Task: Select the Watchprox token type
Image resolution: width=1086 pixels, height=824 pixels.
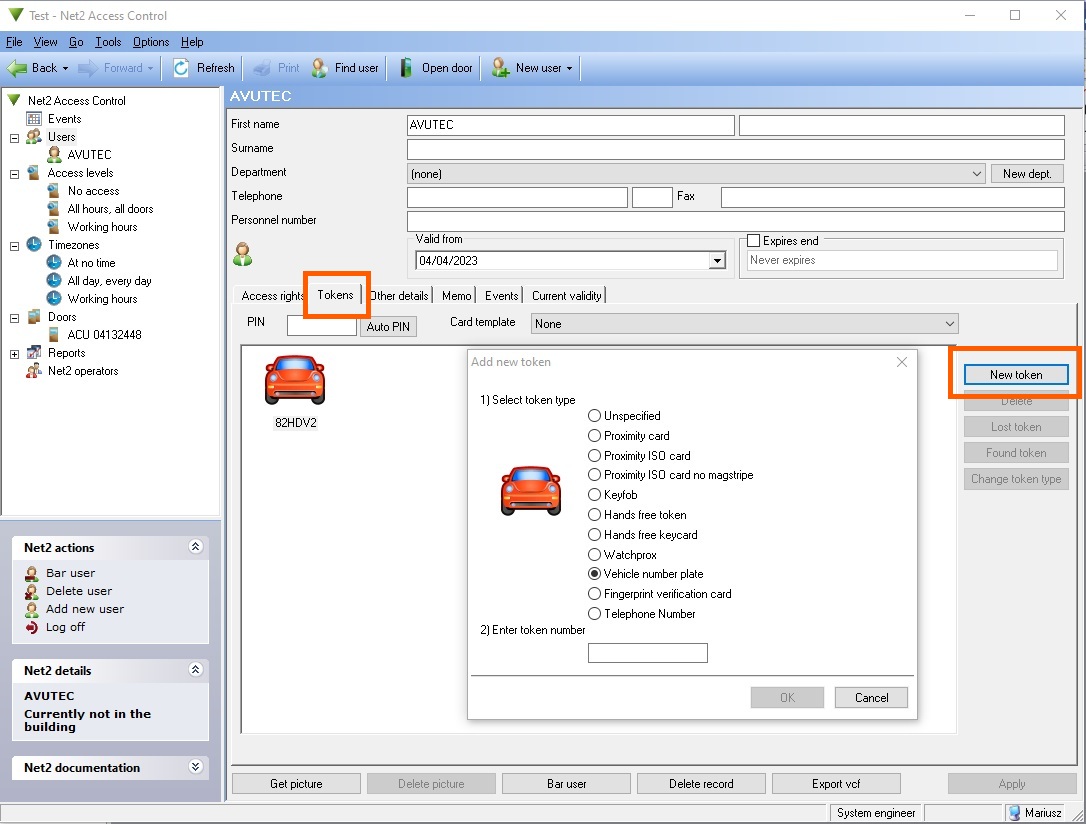Action: [594, 555]
